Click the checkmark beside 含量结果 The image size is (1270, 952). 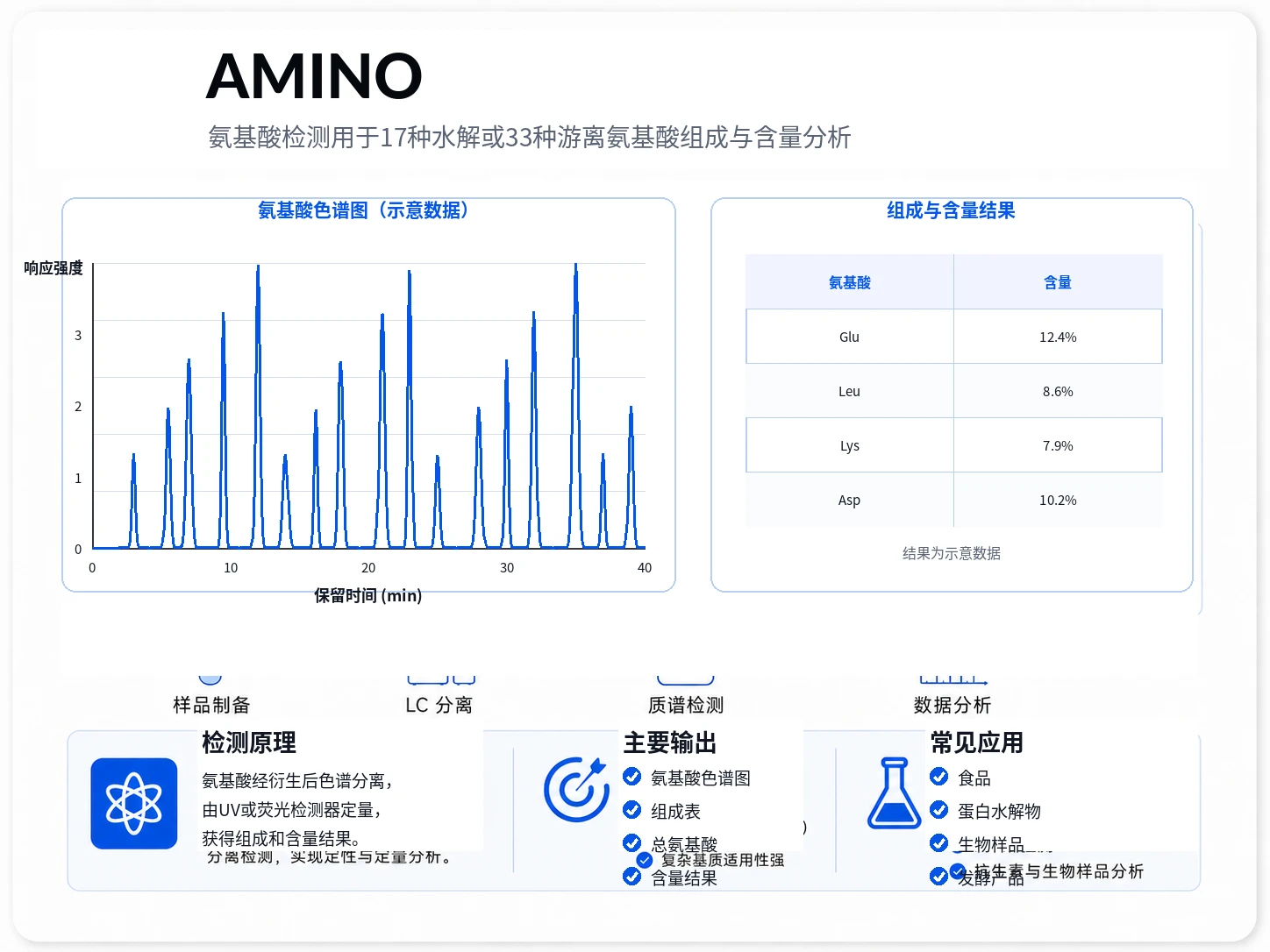click(x=631, y=876)
